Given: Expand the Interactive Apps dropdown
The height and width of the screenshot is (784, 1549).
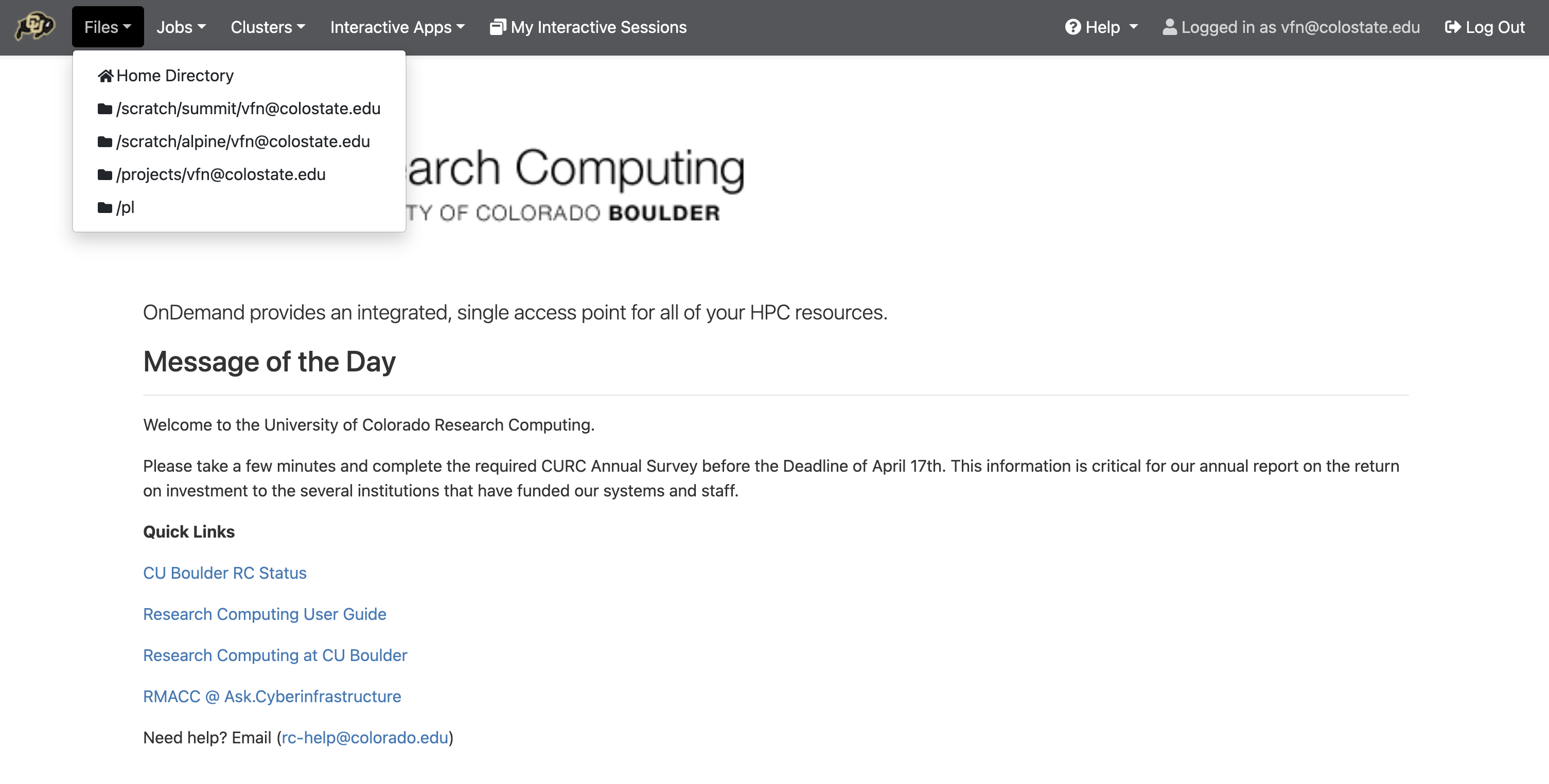Looking at the screenshot, I should 397,27.
